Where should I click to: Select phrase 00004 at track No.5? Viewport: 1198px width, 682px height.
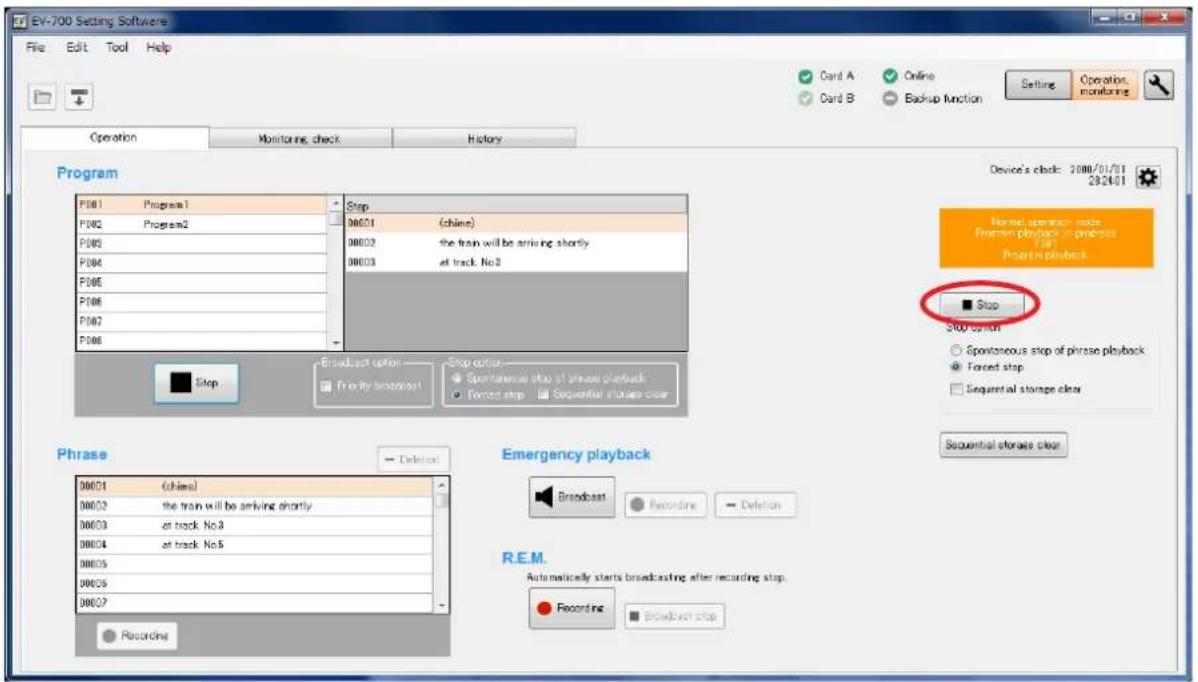pyautogui.click(x=255, y=545)
